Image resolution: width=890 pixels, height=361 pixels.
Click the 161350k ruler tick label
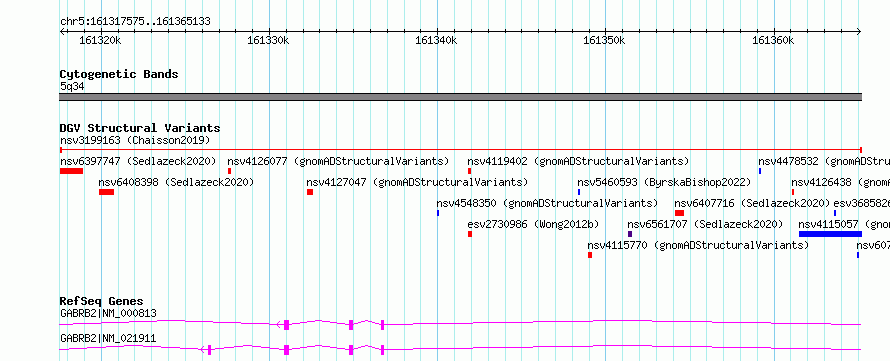click(604, 41)
